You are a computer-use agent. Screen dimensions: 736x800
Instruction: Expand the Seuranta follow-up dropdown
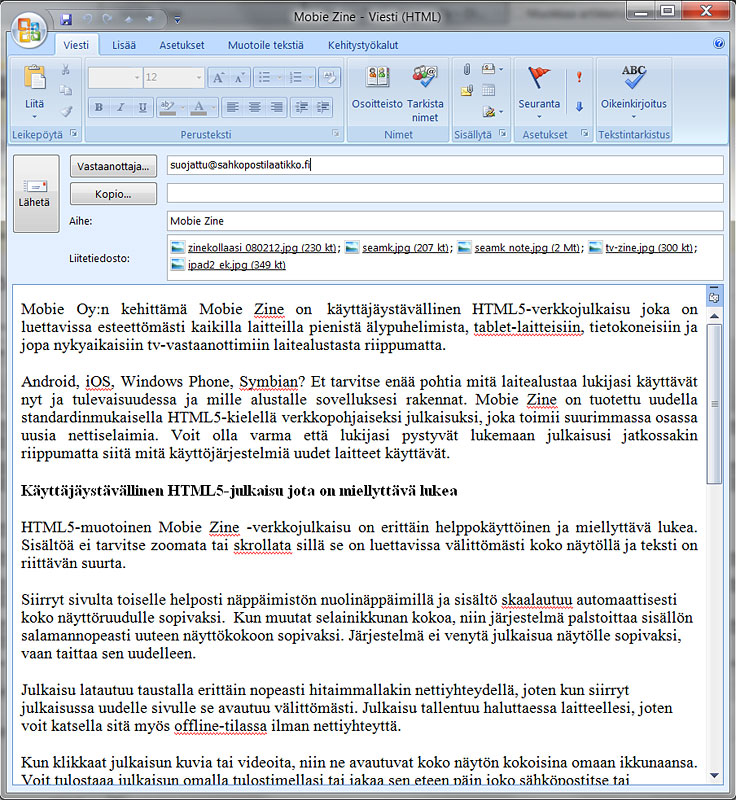(x=539, y=115)
